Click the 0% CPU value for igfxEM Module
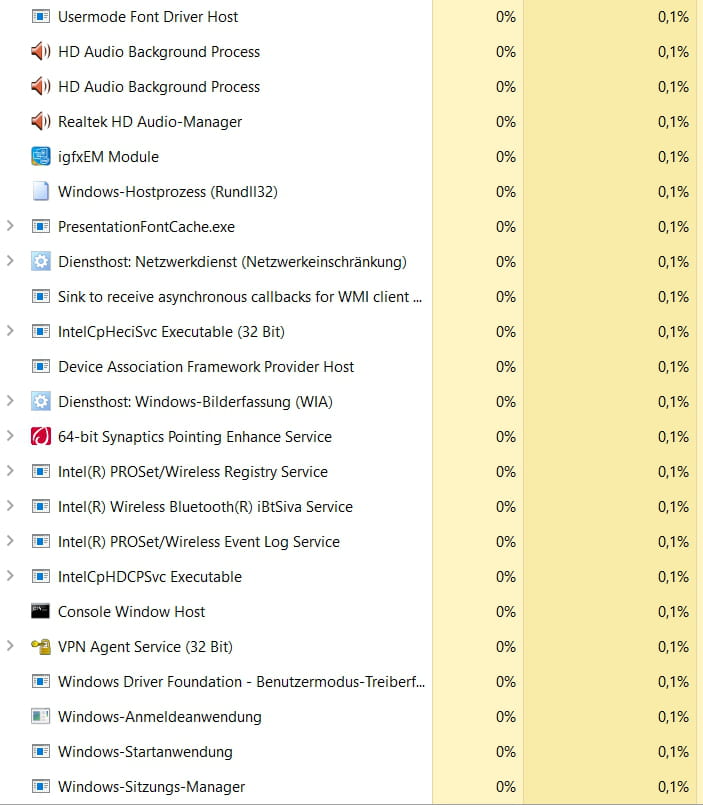The height and width of the screenshot is (811, 703). point(505,157)
